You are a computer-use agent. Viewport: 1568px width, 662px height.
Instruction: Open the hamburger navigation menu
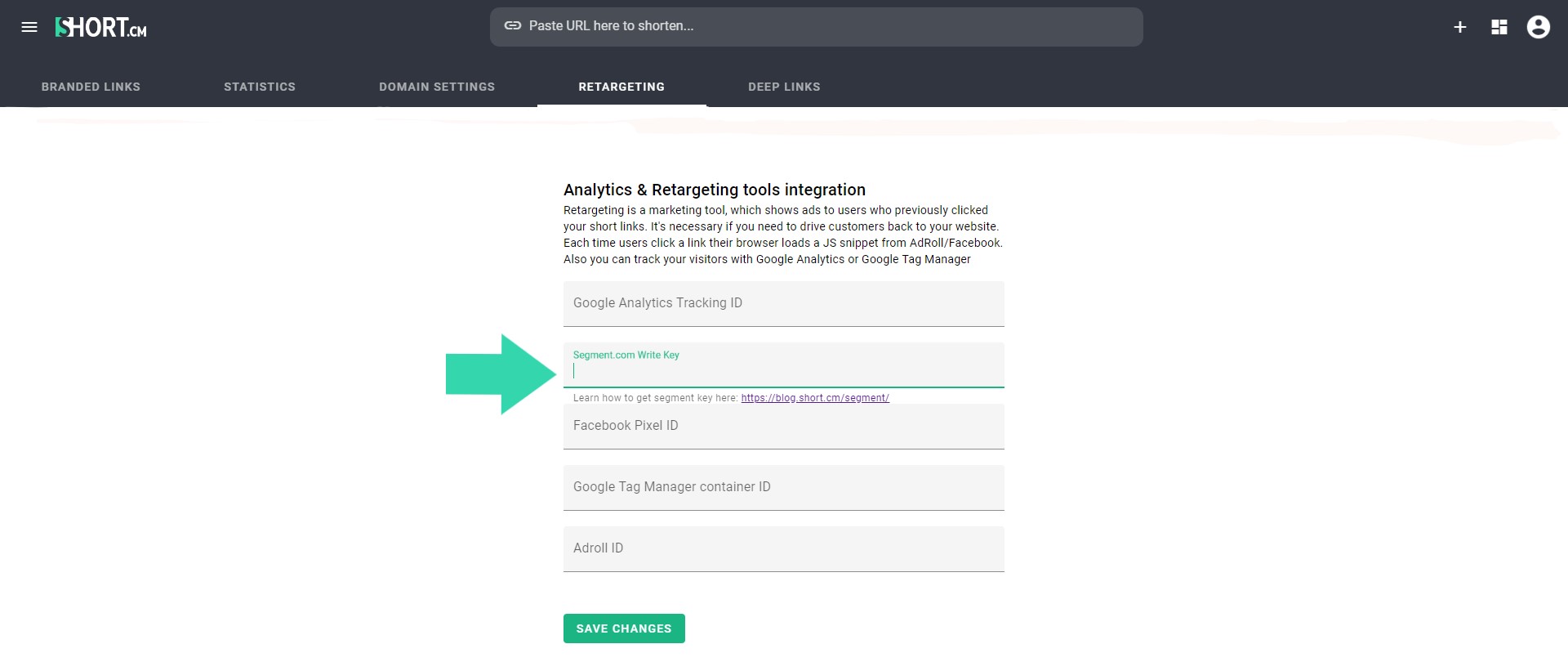coord(29,27)
